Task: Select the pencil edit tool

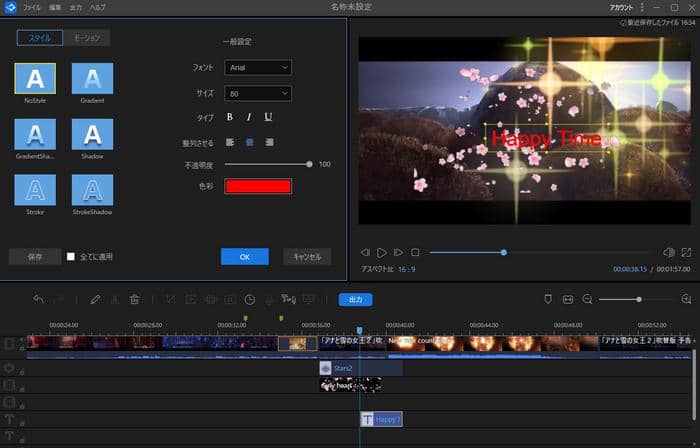Action: (x=95, y=299)
